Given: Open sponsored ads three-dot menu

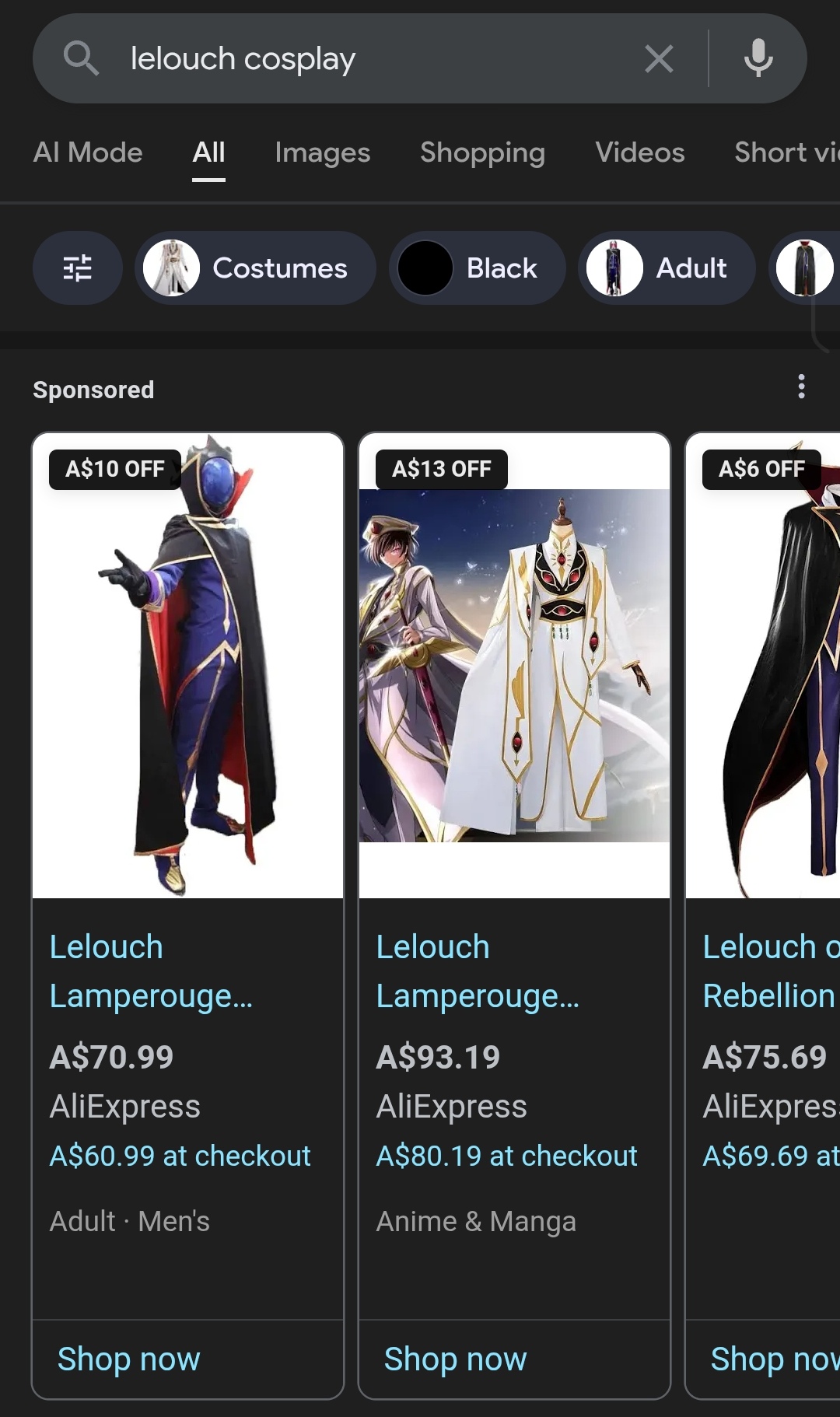Looking at the screenshot, I should tap(801, 387).
